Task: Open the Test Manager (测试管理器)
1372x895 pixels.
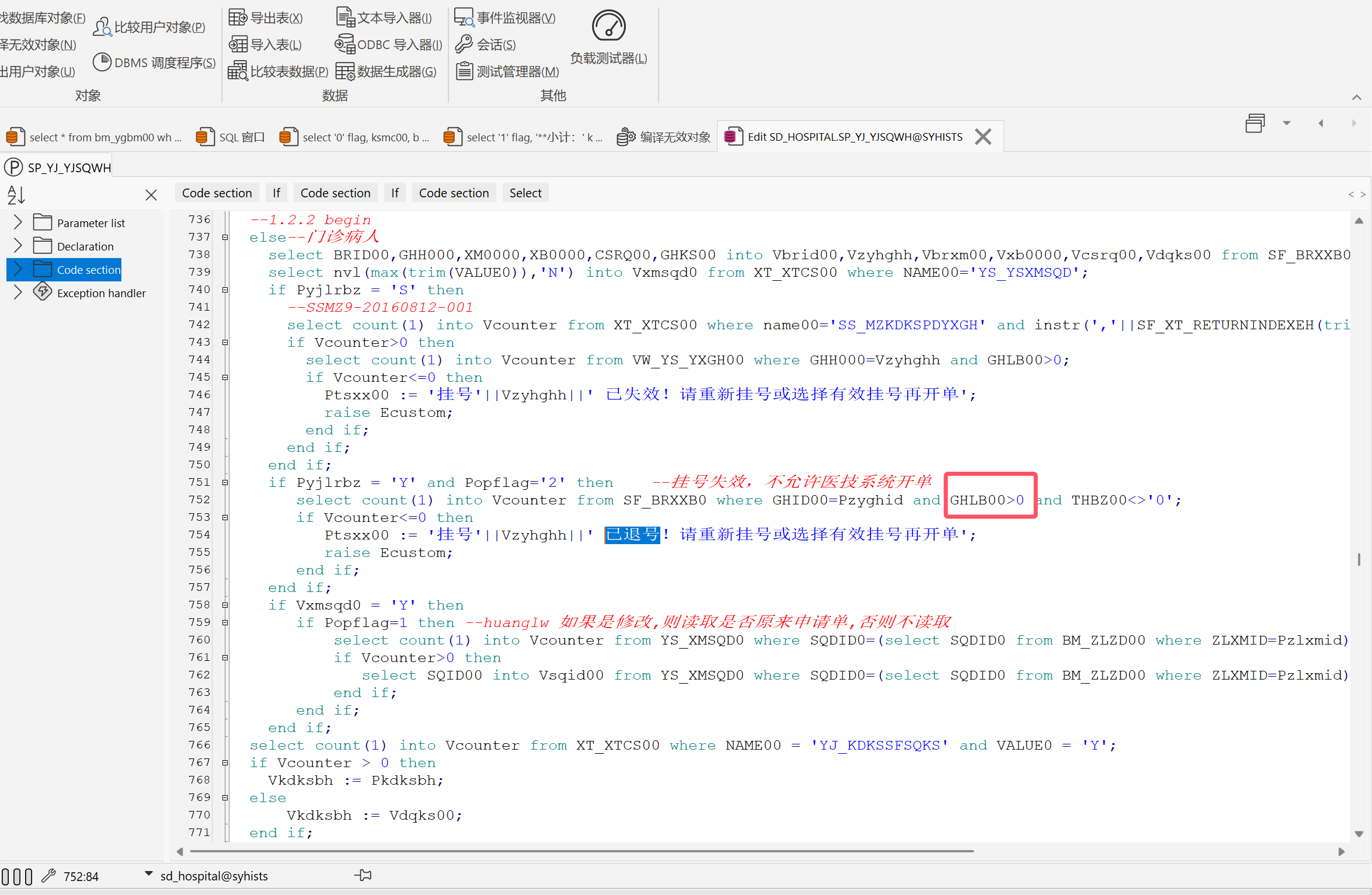Action: [464, 71]
